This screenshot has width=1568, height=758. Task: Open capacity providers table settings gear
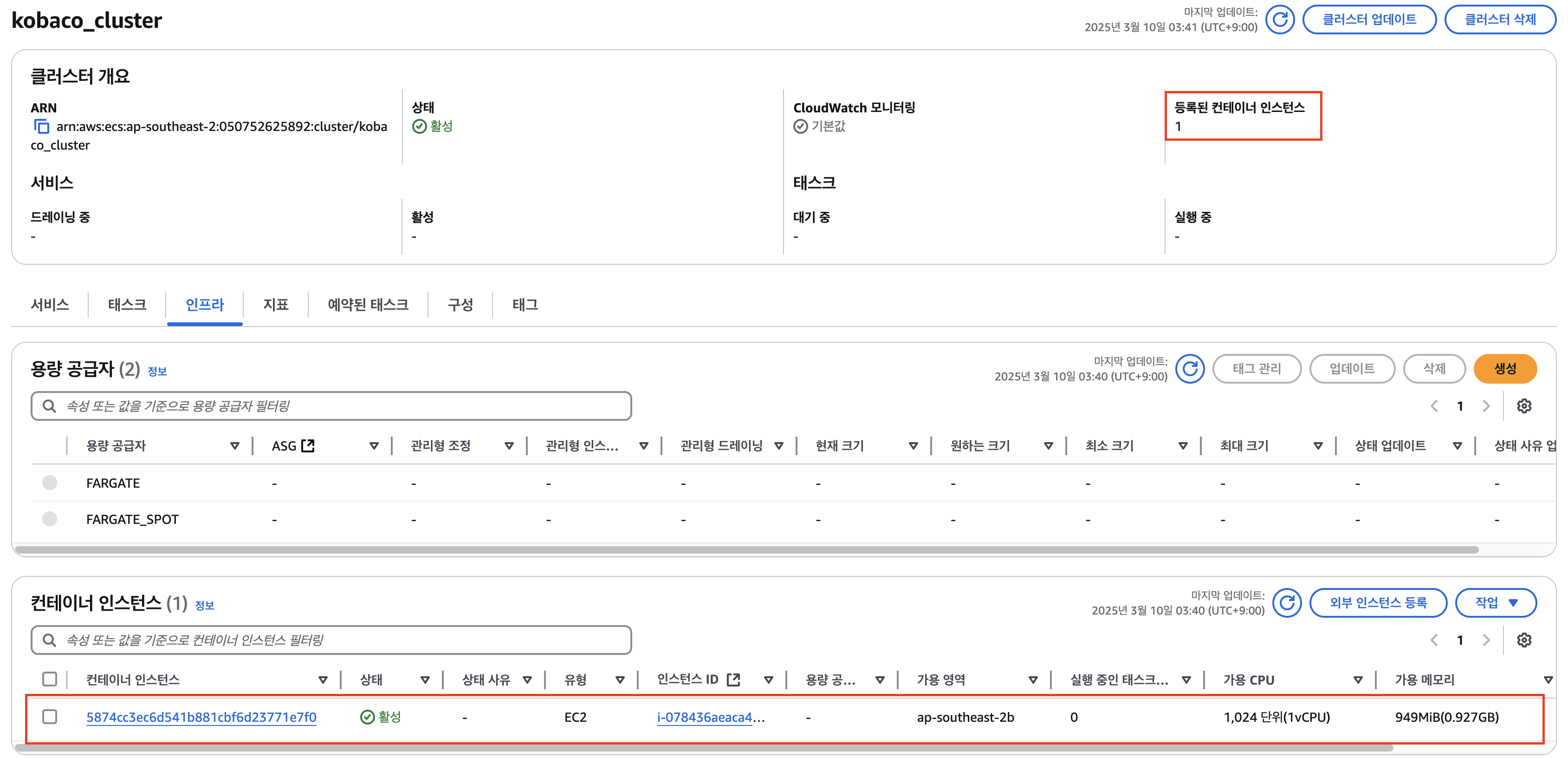coord(1523,406)
